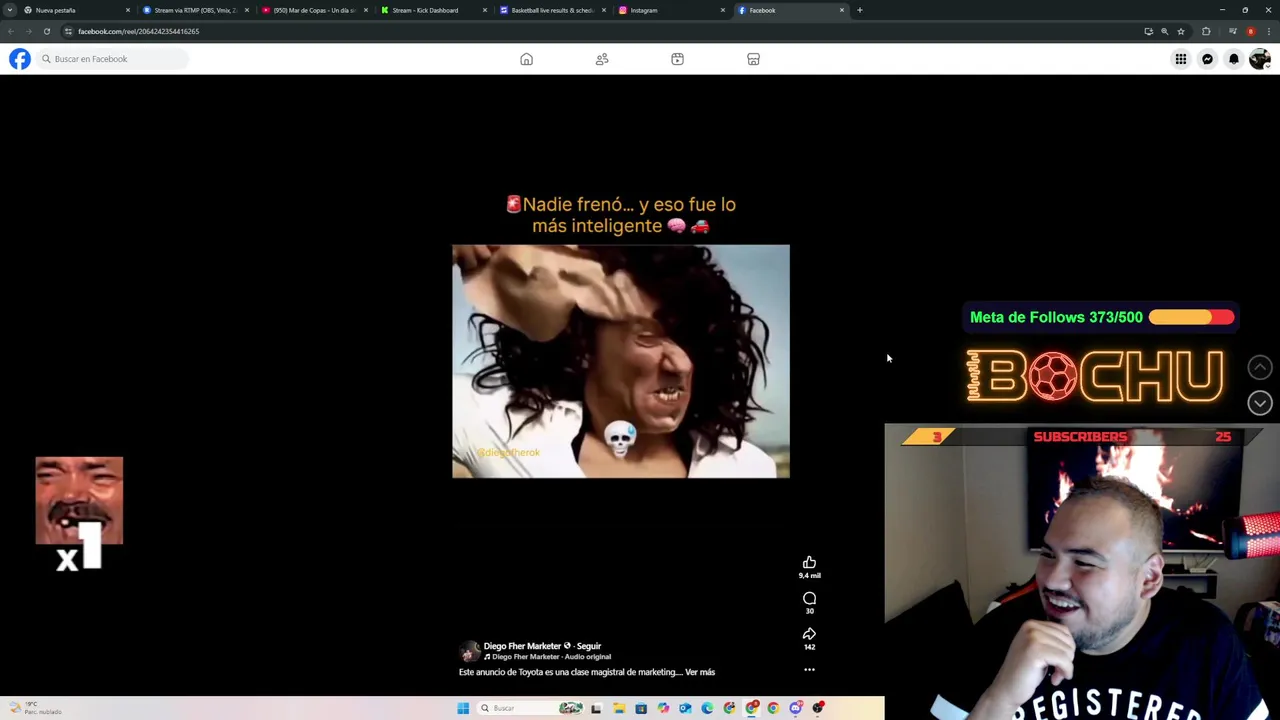The image size is (1280, 720).
Task: Click the Meta de Follows progress bar
Action: pos(1191,317)
